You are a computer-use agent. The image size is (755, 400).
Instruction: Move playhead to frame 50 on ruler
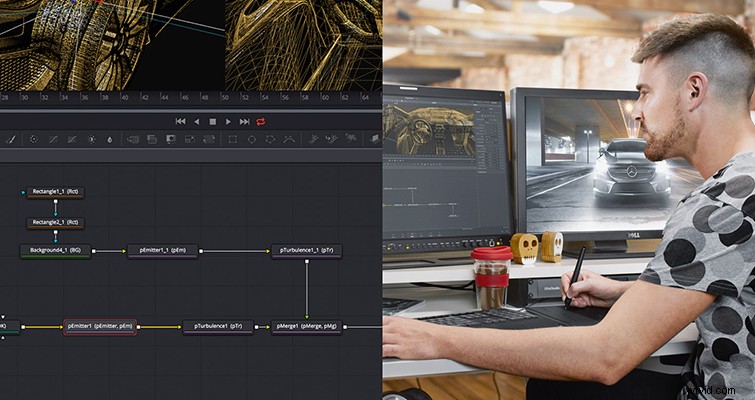point(225,98)
